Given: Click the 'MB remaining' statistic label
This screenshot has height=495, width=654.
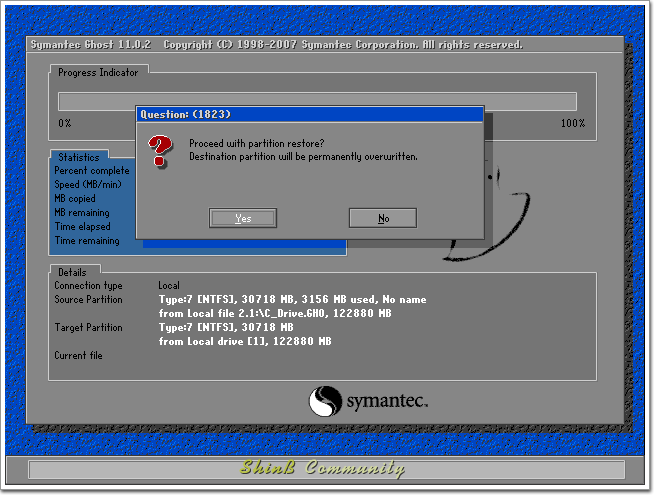Looking at the screenshot, I should pos(82,213).
